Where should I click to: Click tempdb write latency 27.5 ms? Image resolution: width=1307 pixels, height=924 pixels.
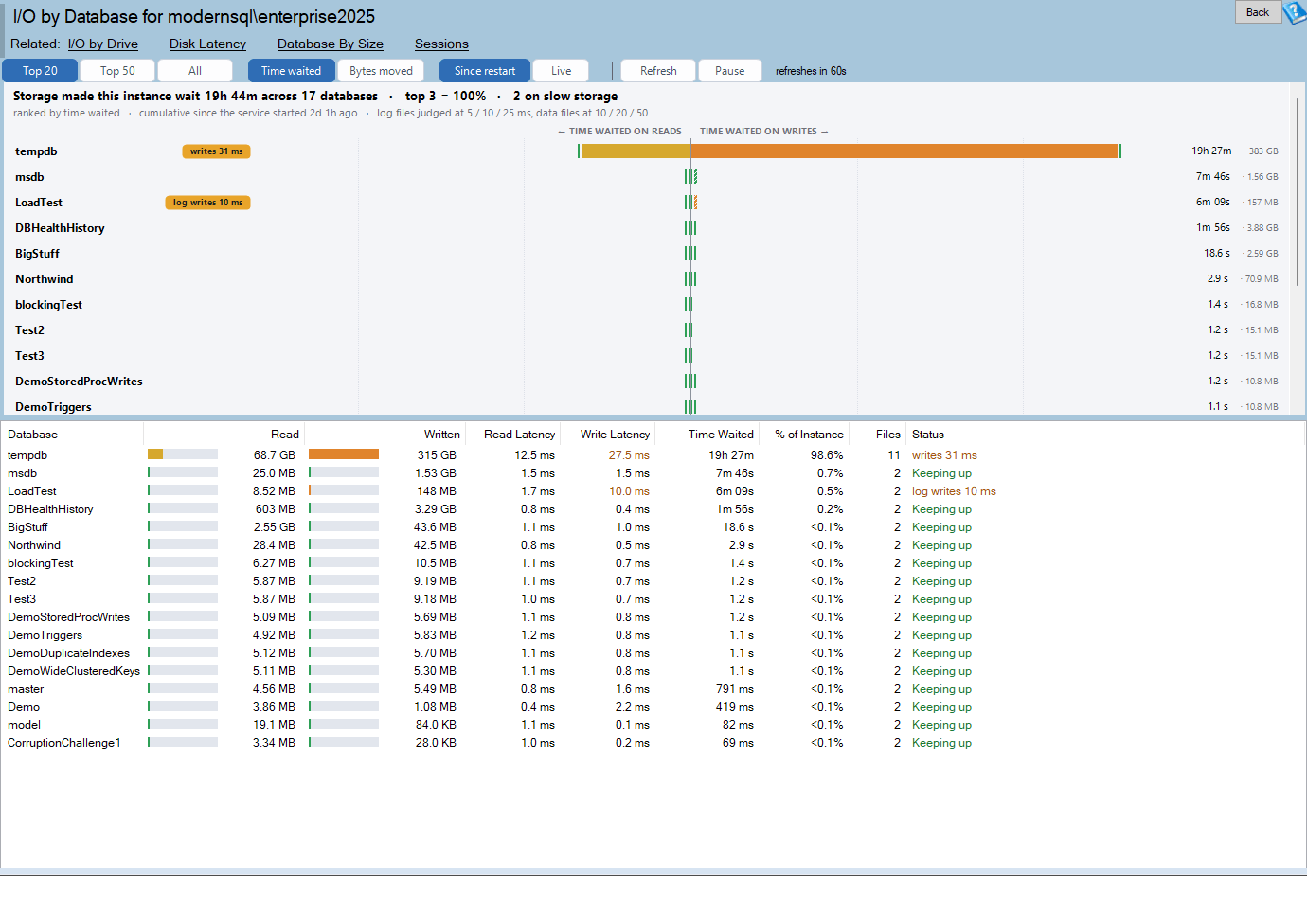[629, 455]
